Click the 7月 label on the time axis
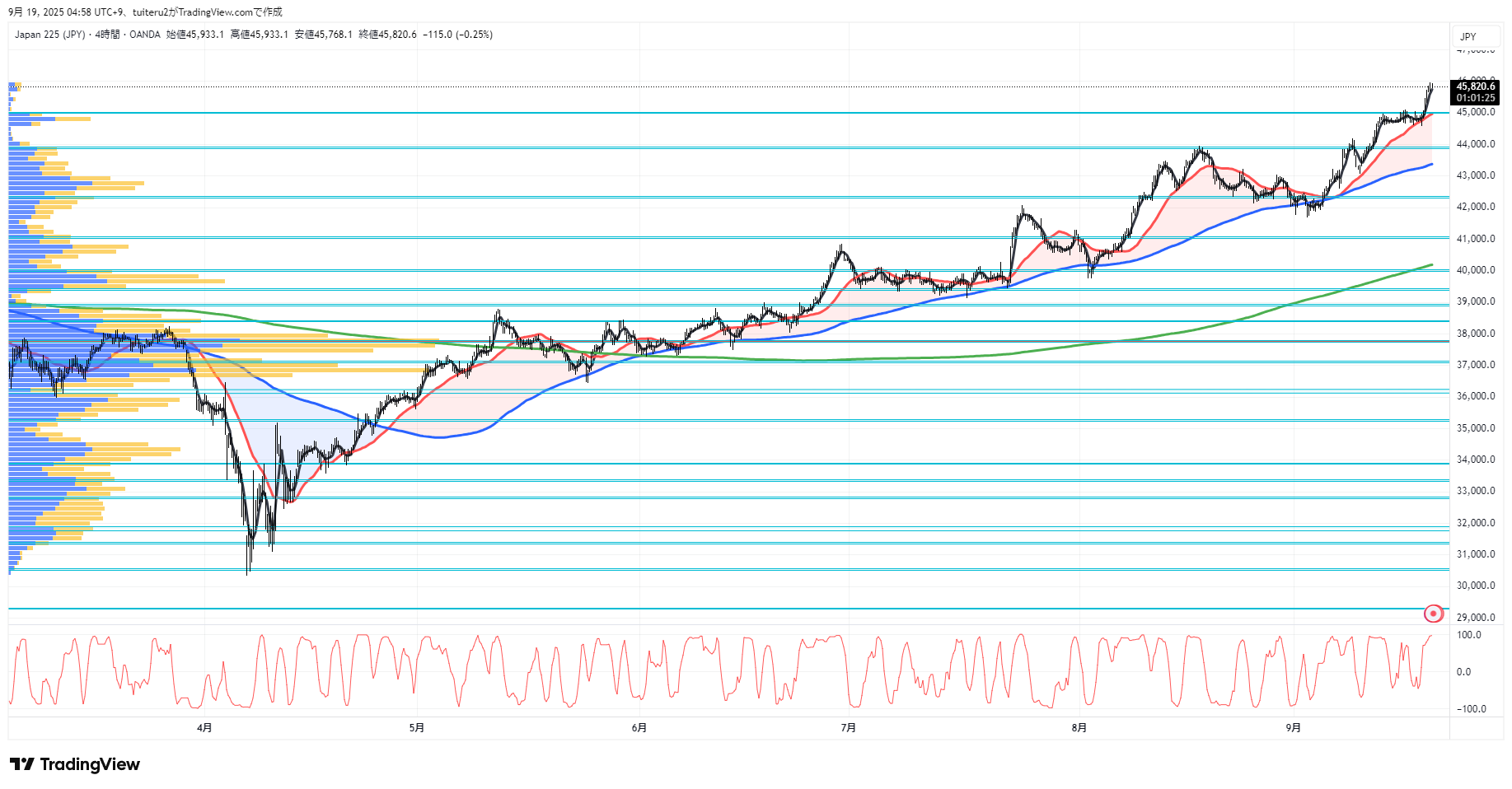Image resolution: width=1512 pixels, height=789 pixels. pyautogui.click(x=848, y=727)
